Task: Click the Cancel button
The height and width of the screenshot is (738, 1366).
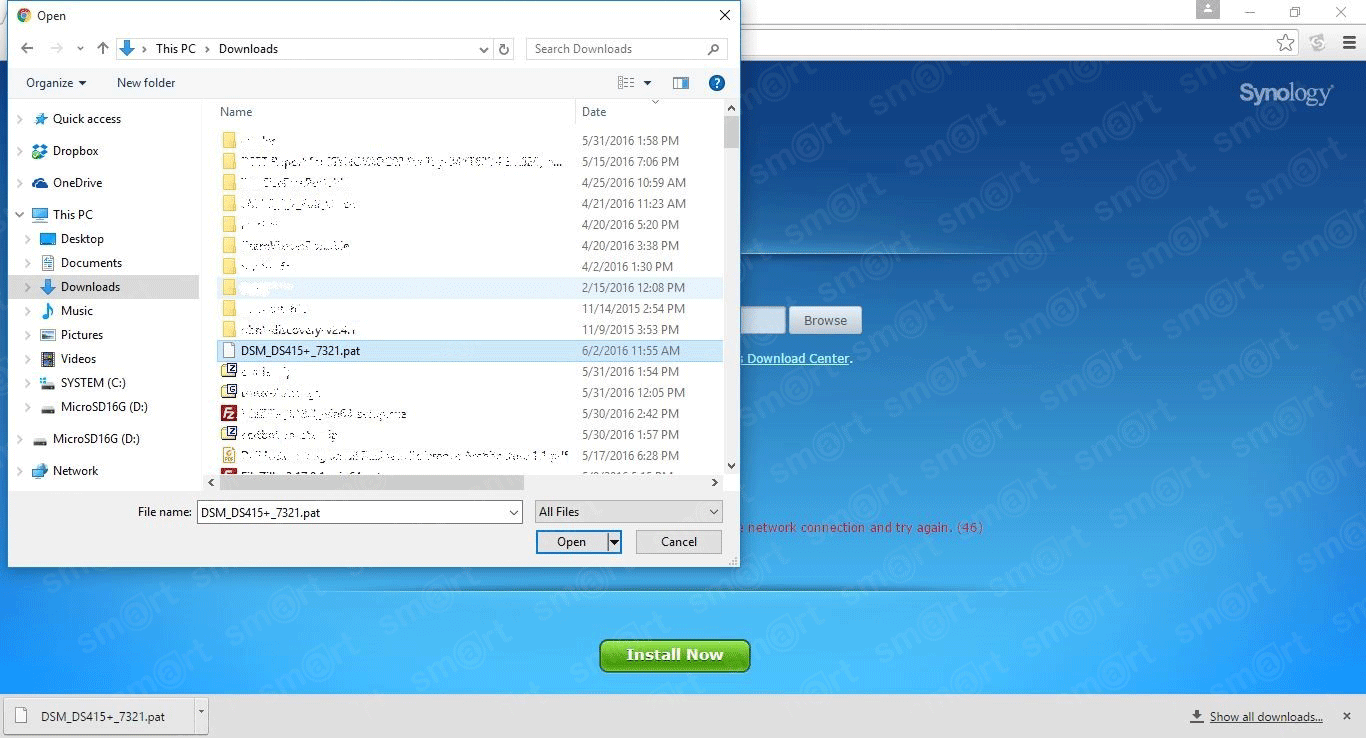Action: coord(679,542)
